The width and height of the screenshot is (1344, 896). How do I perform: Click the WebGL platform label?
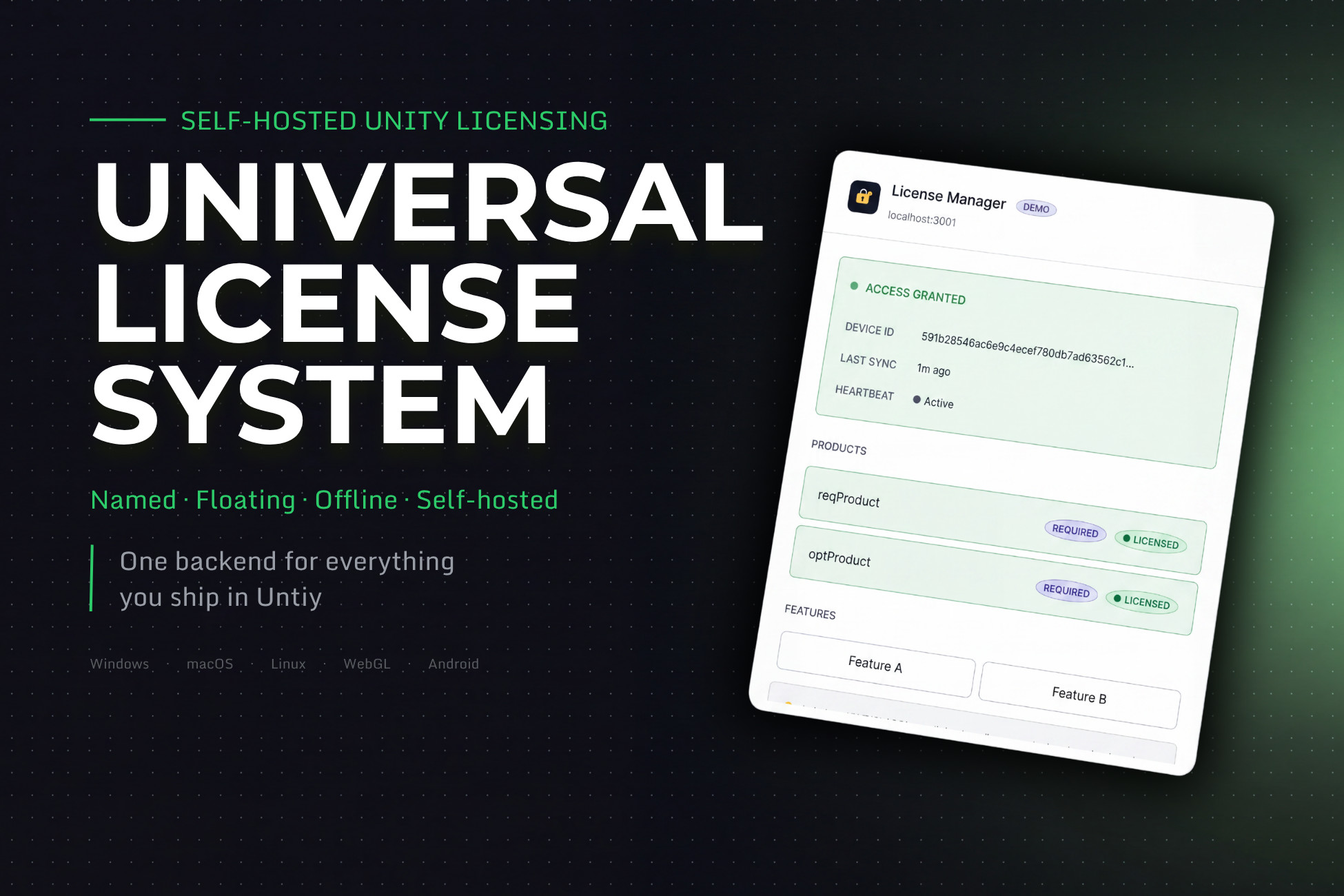click(367, 664)
